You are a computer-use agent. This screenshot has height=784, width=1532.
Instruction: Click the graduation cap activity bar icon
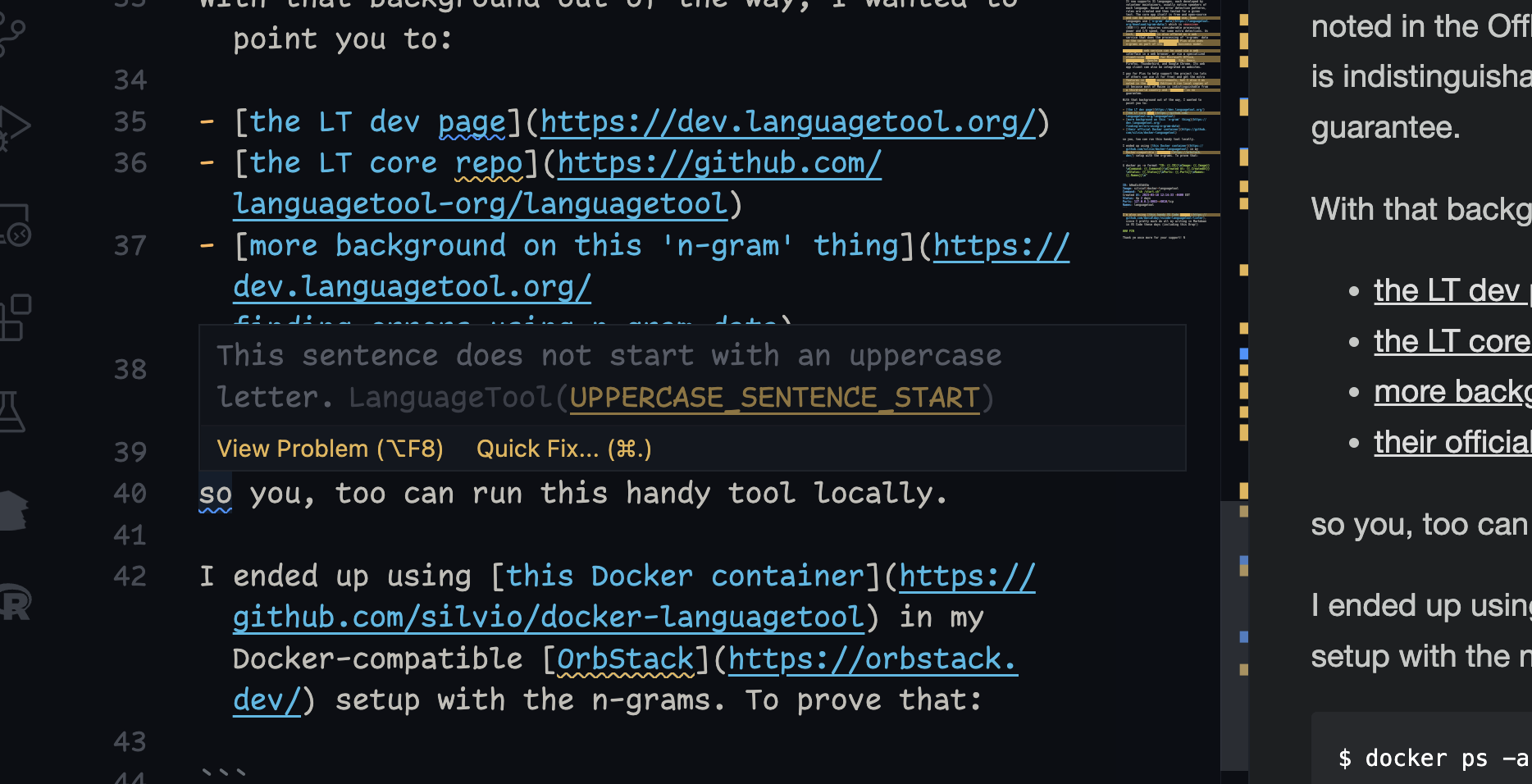click(11, 510)
